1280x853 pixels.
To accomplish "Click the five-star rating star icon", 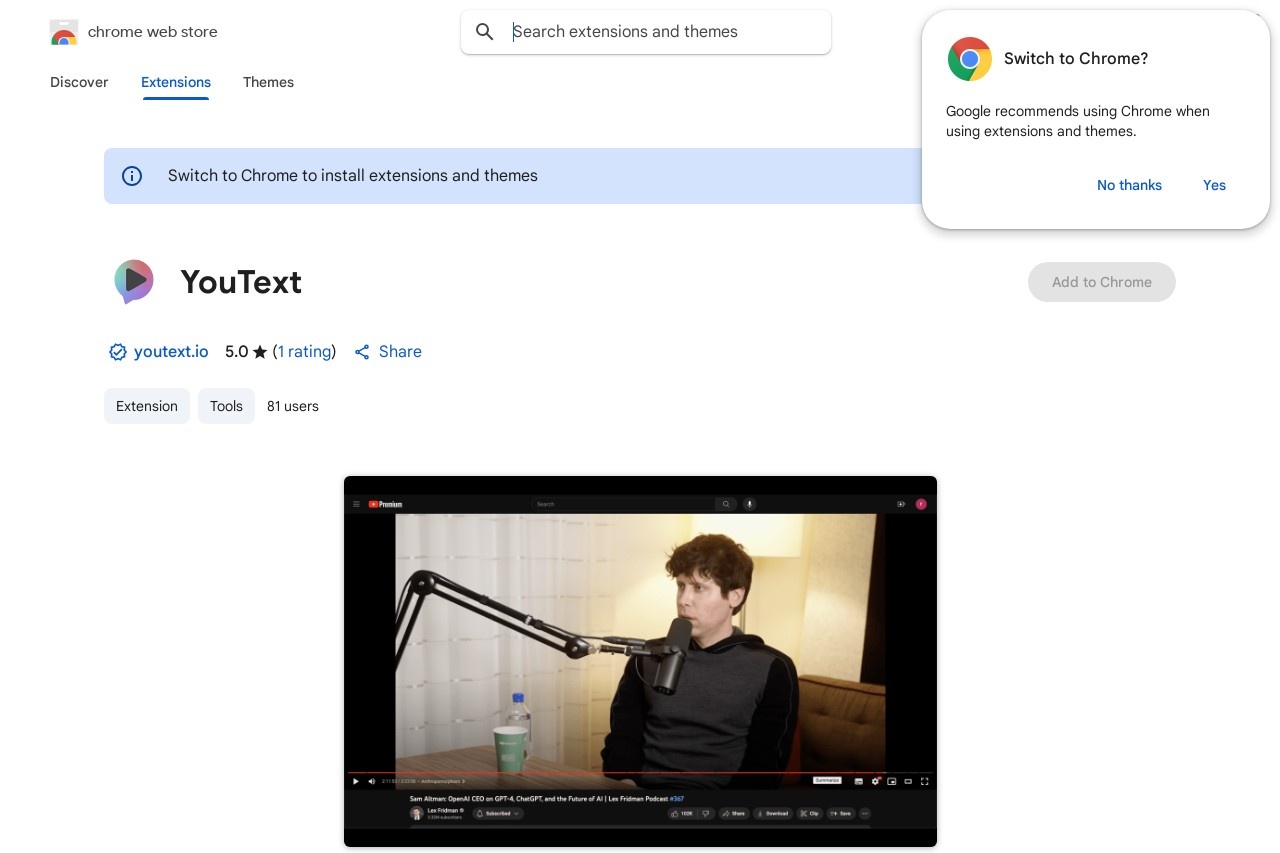I will (260, 352).
